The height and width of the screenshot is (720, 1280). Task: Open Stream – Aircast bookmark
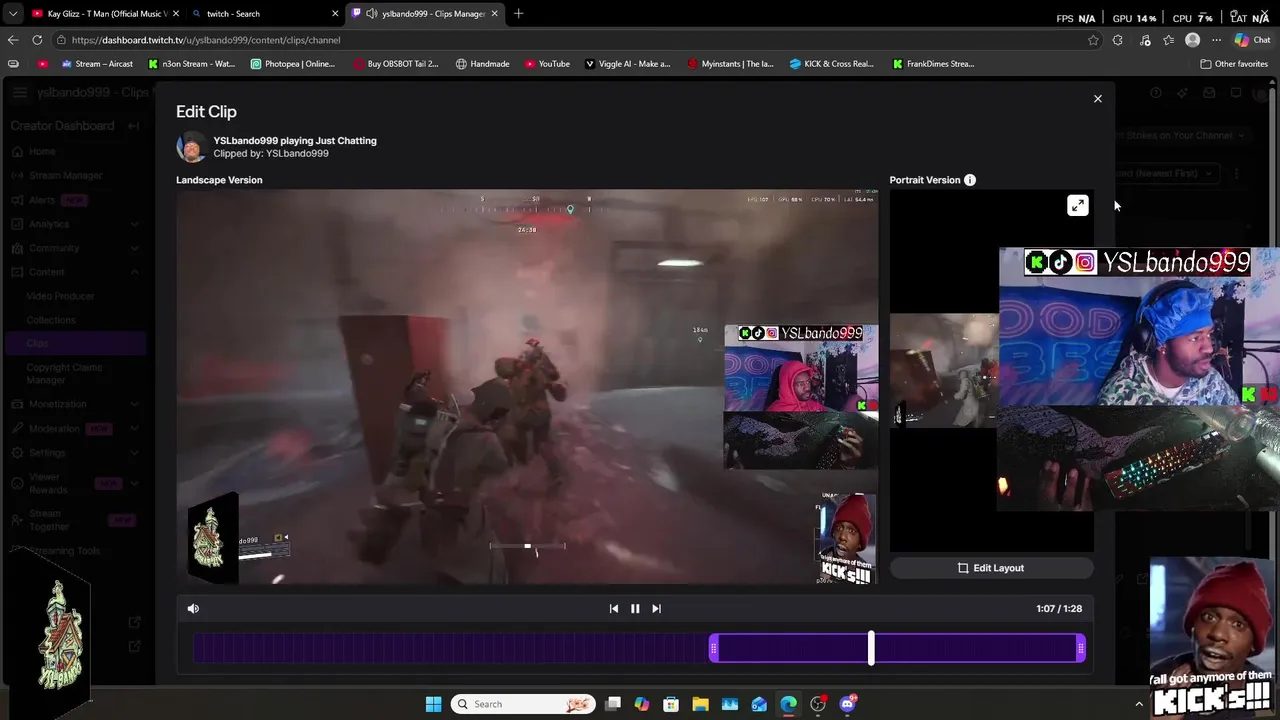(x=97, y=64)
